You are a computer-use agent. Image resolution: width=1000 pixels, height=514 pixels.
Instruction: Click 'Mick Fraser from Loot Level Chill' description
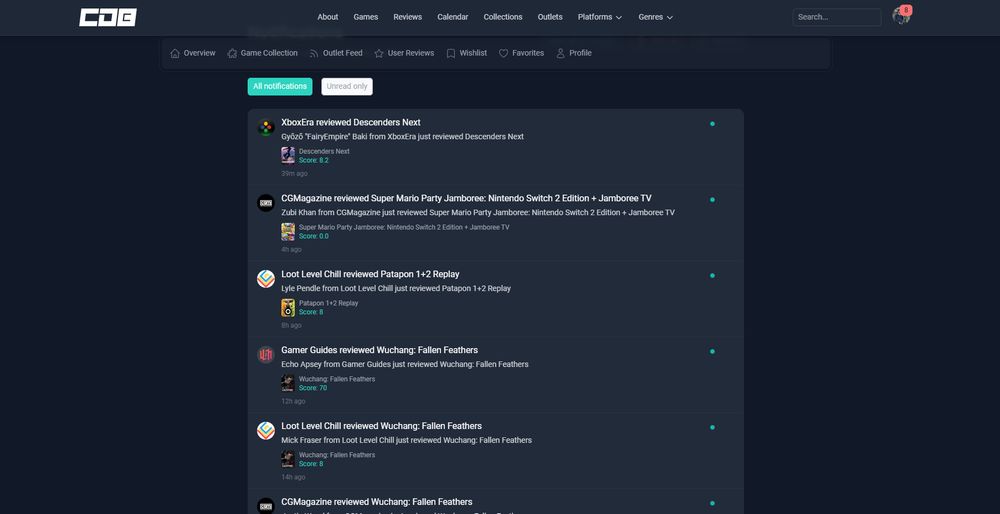click(x=406, y=441)
